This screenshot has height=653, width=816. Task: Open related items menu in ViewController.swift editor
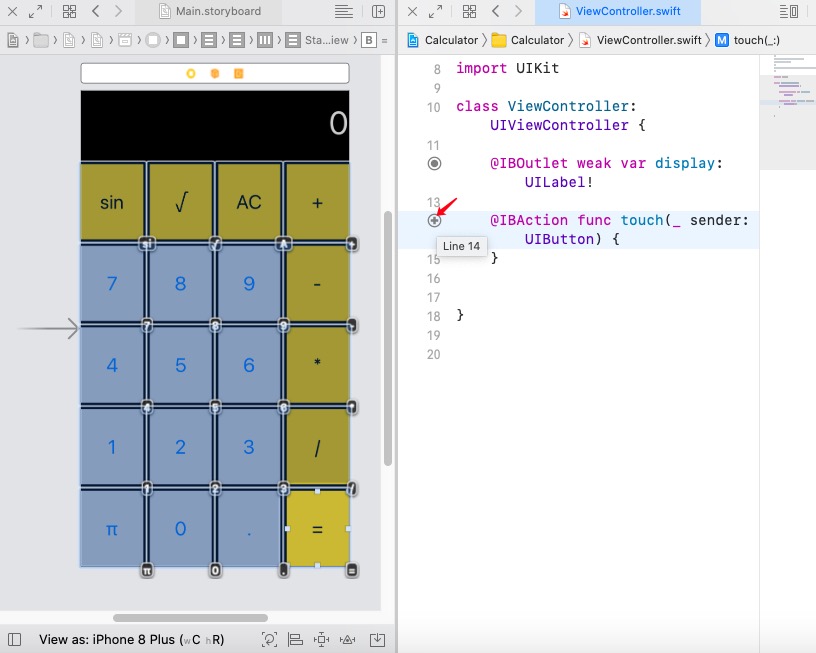coord(469,11)
